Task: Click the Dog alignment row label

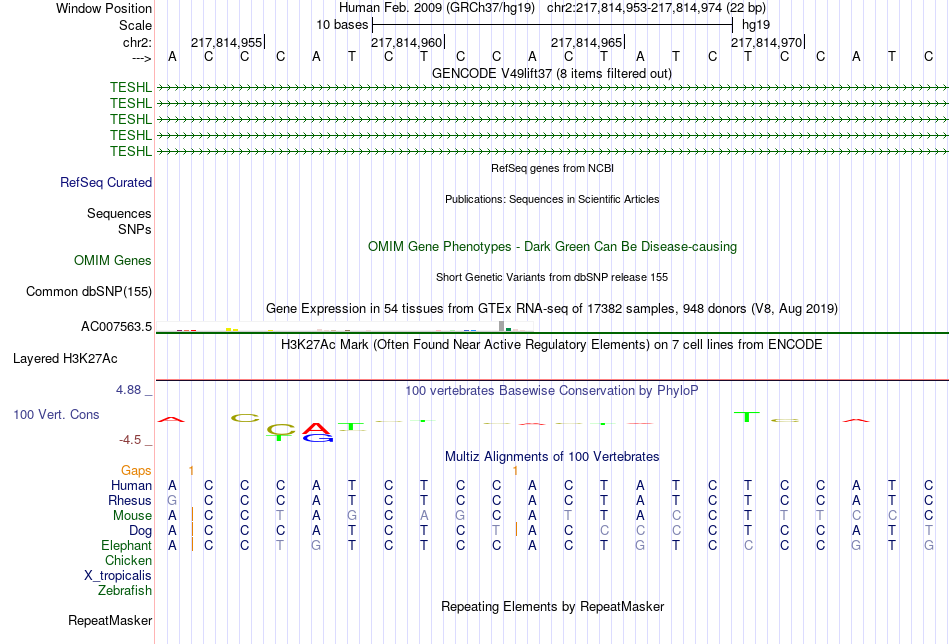Action: (141, 531)
